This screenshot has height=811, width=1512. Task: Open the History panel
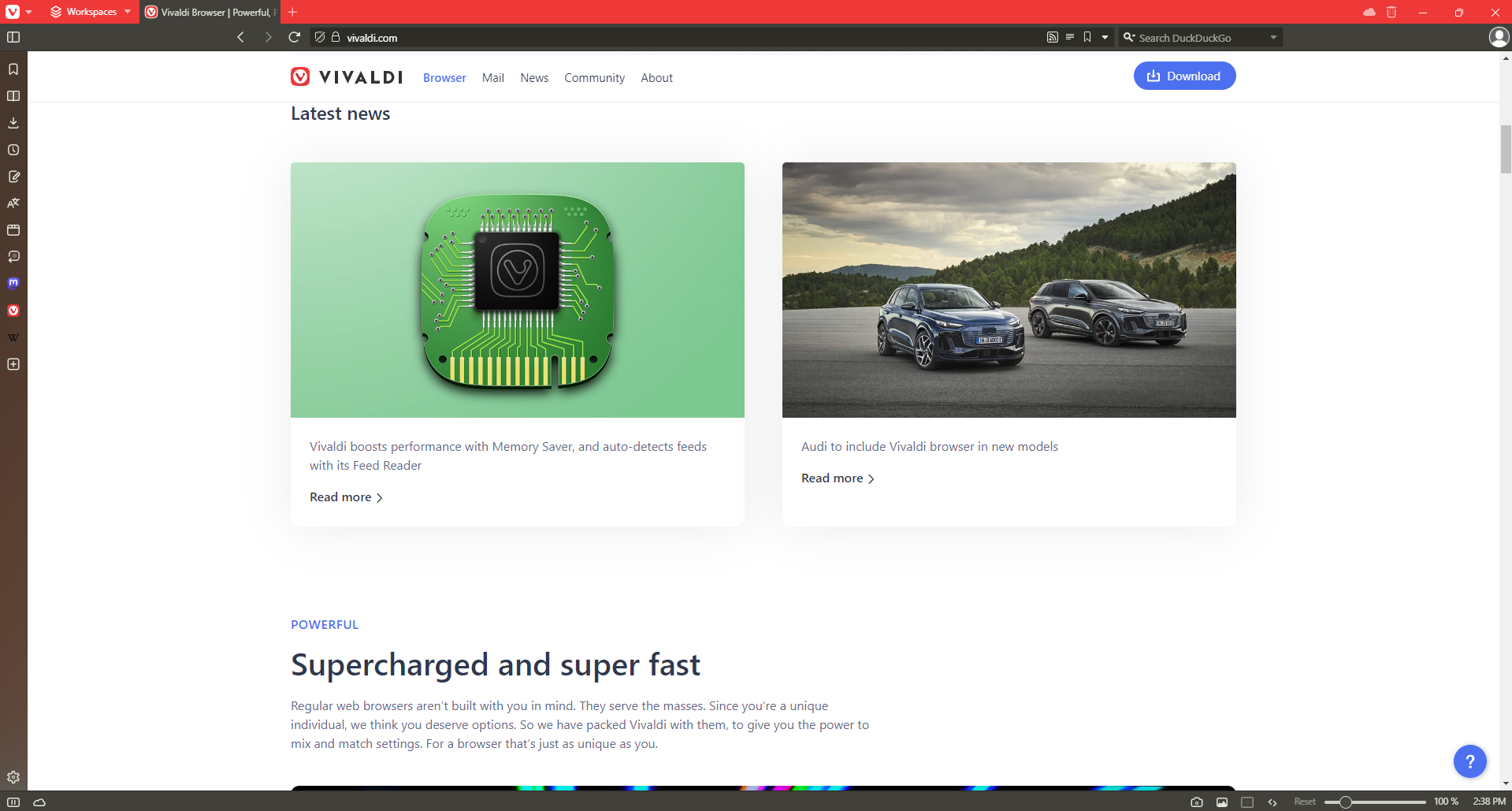pos(13,150)
